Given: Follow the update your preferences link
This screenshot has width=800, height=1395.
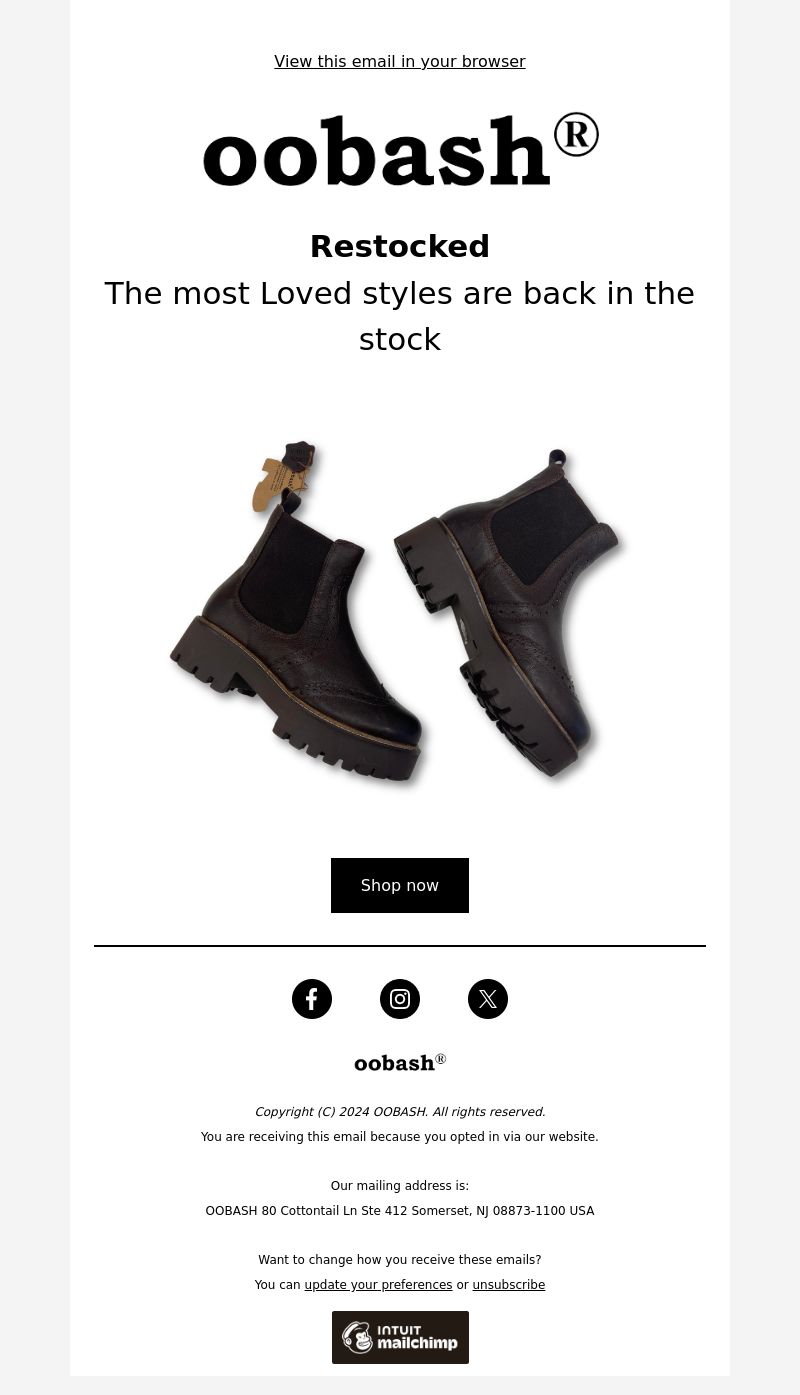Looking at the screenshot, I should pyautogui.click(x=378, y=1285).
